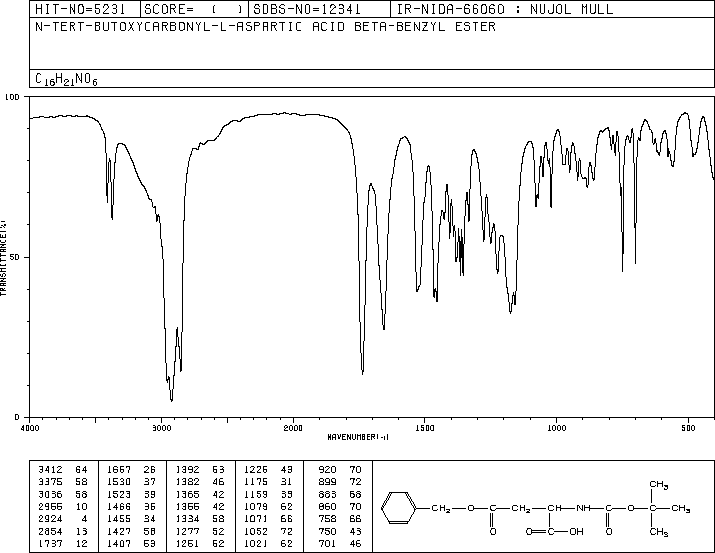Select the TRANSMITTANCE axis title
Screen dimensions: 715x553
(4, 258)
